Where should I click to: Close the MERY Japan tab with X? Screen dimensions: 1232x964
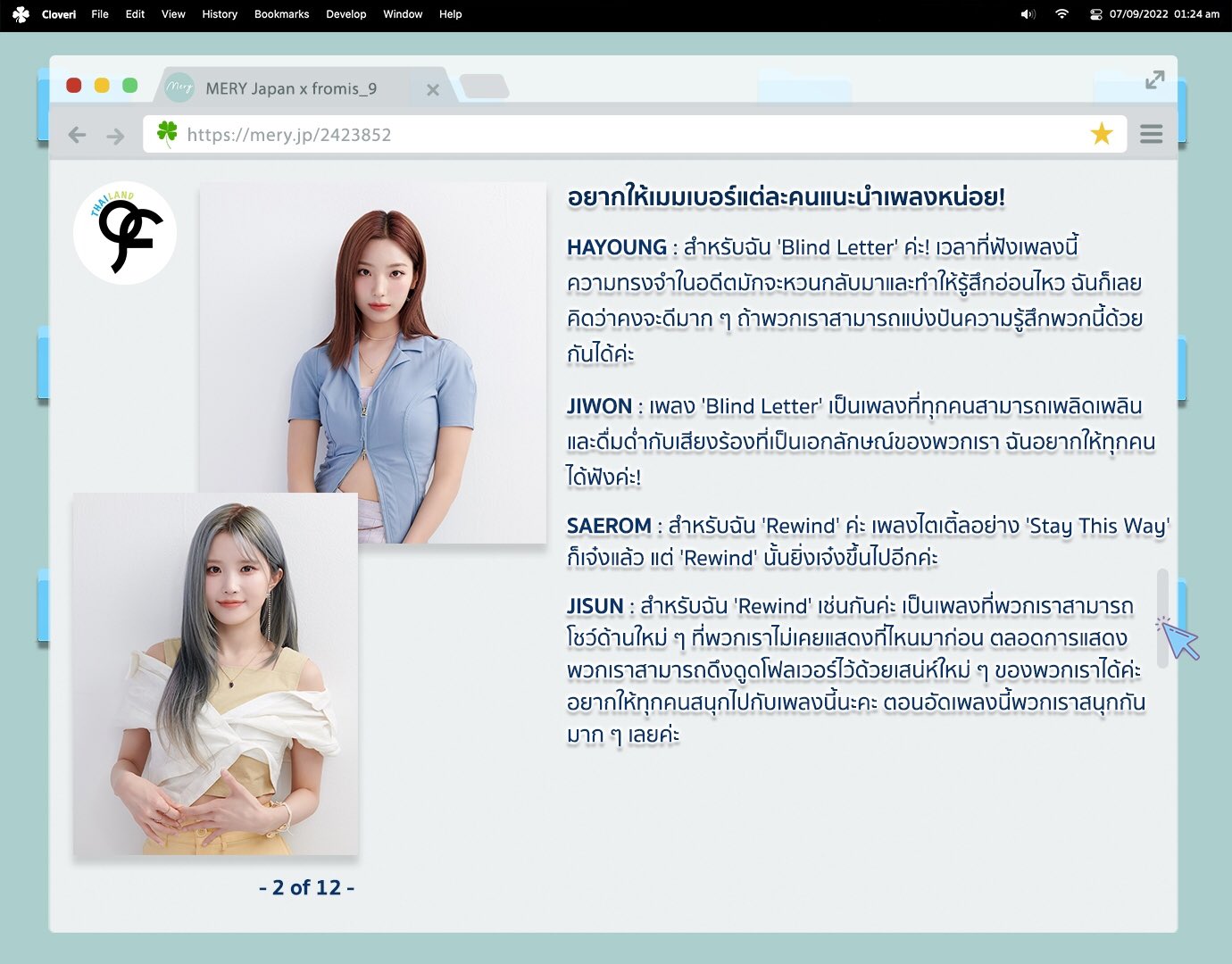pyautogui.click(x=433, y=89)
